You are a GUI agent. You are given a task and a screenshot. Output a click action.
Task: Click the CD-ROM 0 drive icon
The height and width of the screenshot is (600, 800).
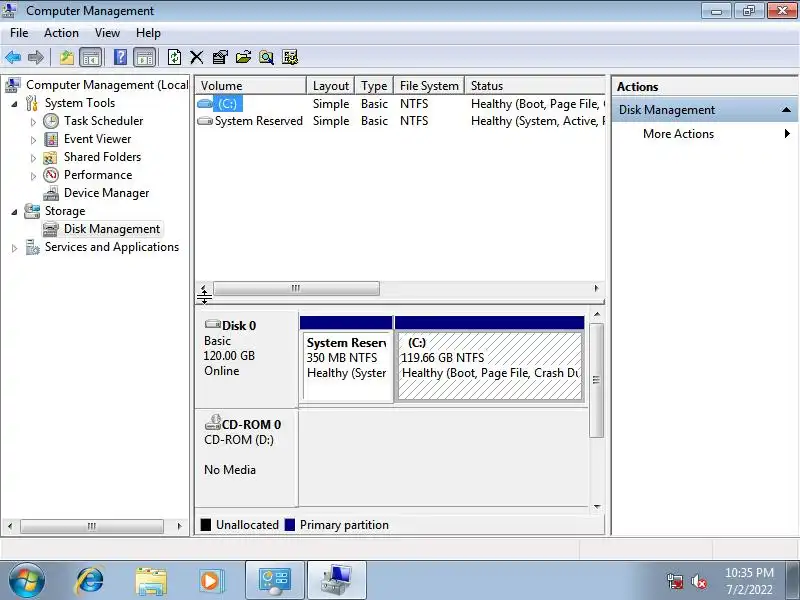(x=212, y=422)
